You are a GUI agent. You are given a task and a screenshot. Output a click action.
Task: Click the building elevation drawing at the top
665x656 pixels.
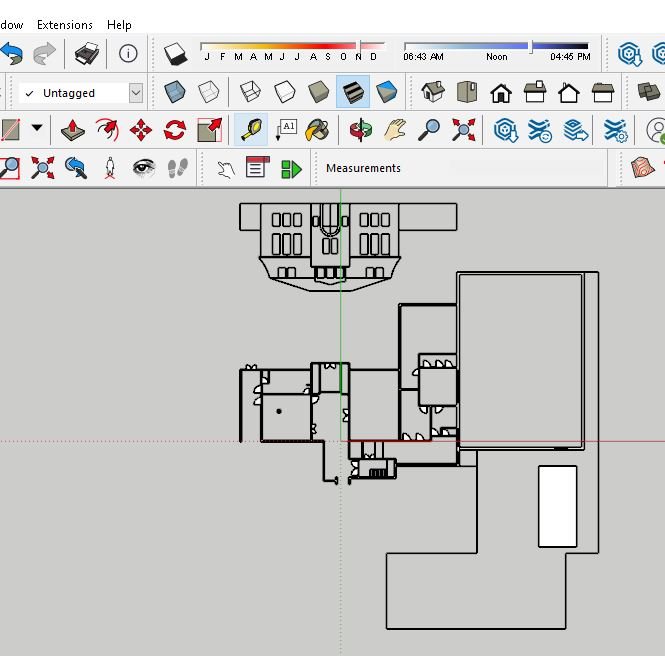click(x=348, y=247)
